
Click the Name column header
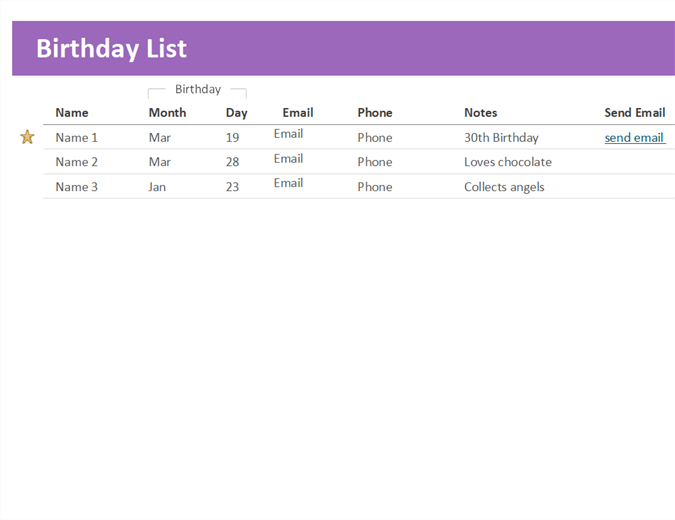[72, 113]
